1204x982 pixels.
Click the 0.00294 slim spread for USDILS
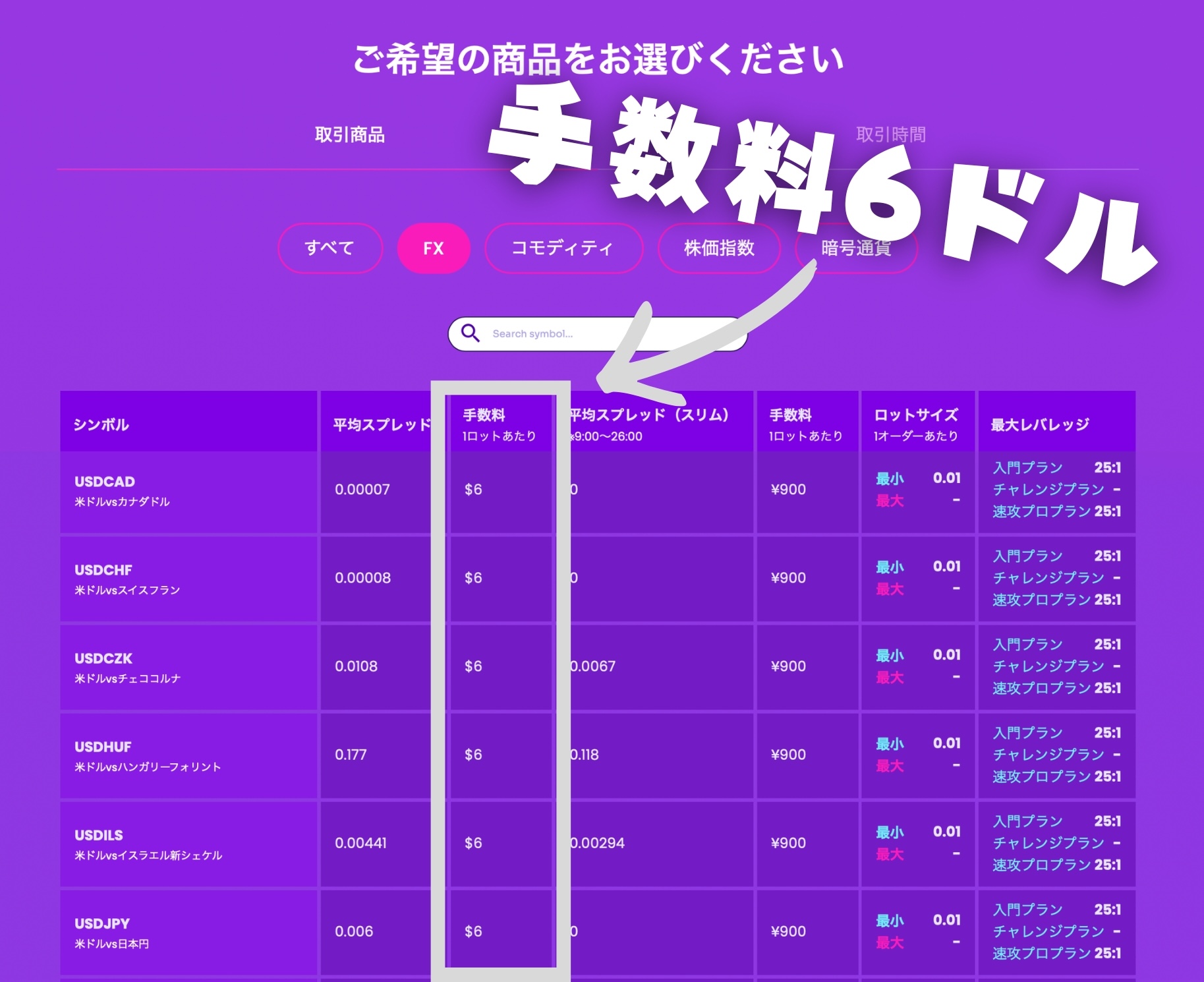[x=597, y=843]
